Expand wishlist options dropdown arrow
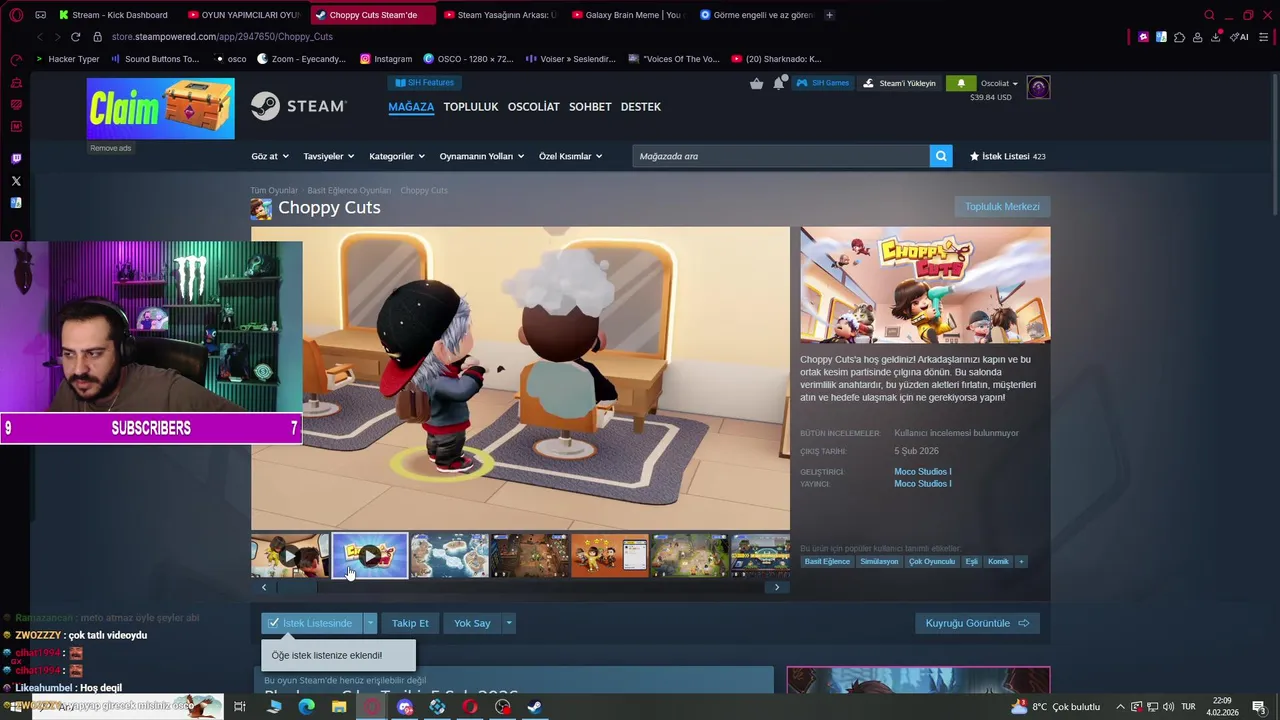Screen dimensions: 1280x720 [370, 623]
